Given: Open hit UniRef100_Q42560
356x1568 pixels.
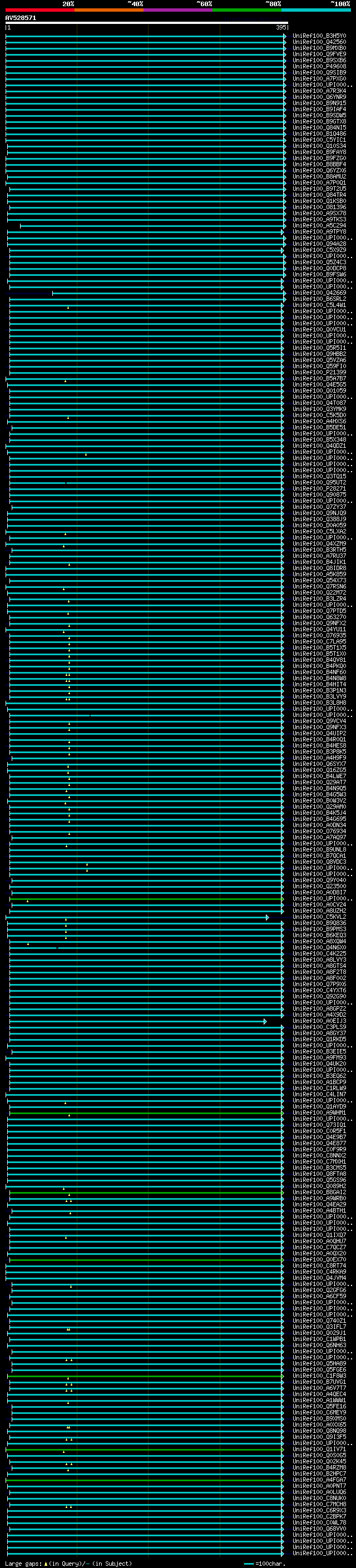Looking at the screenshot, I should click(x=319, y=42).
